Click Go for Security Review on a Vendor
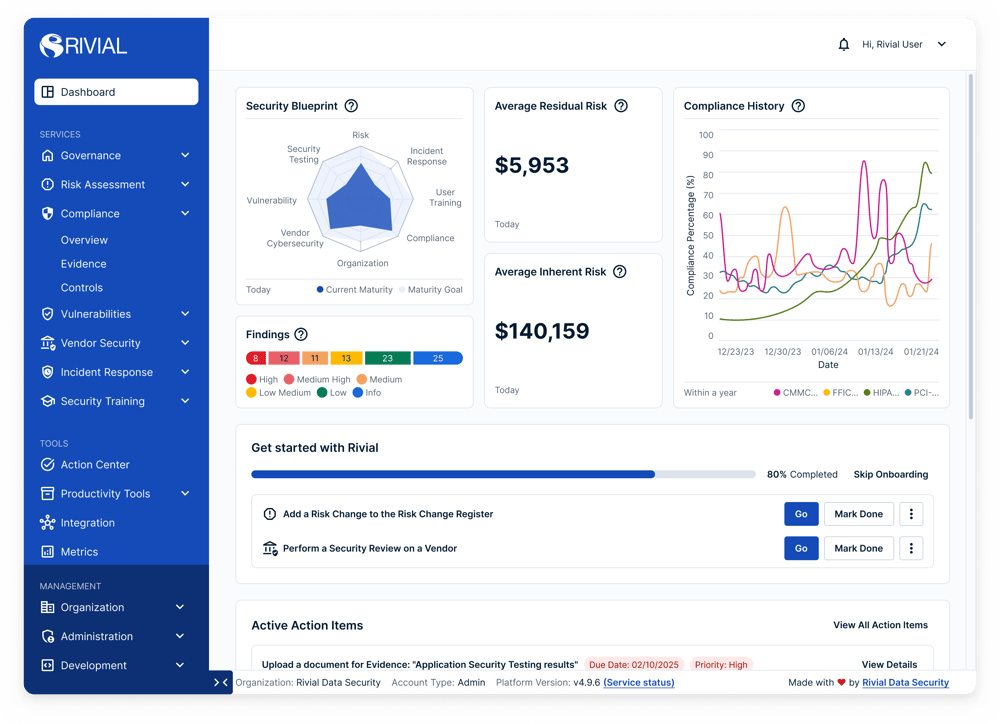The image size is (1000, 724). 801,549
